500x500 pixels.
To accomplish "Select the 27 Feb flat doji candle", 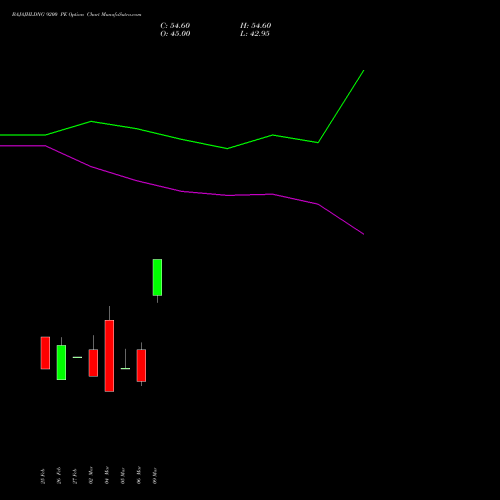I will coord(77,357).
